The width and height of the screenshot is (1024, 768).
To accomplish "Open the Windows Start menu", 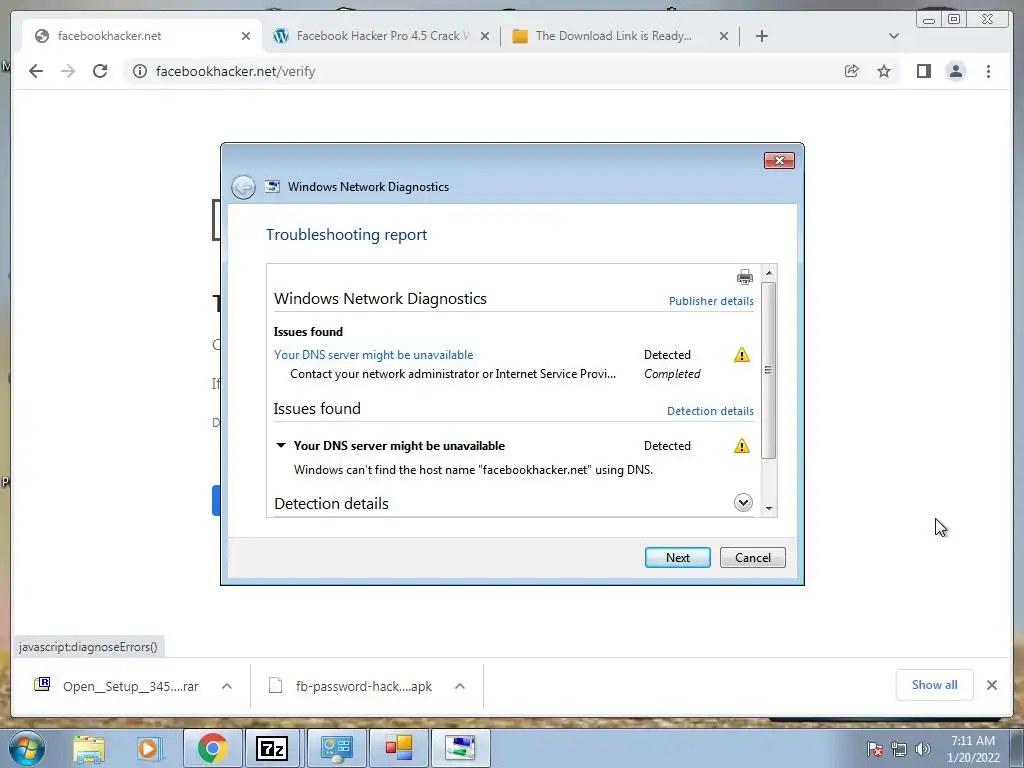I will coord(26,748).
